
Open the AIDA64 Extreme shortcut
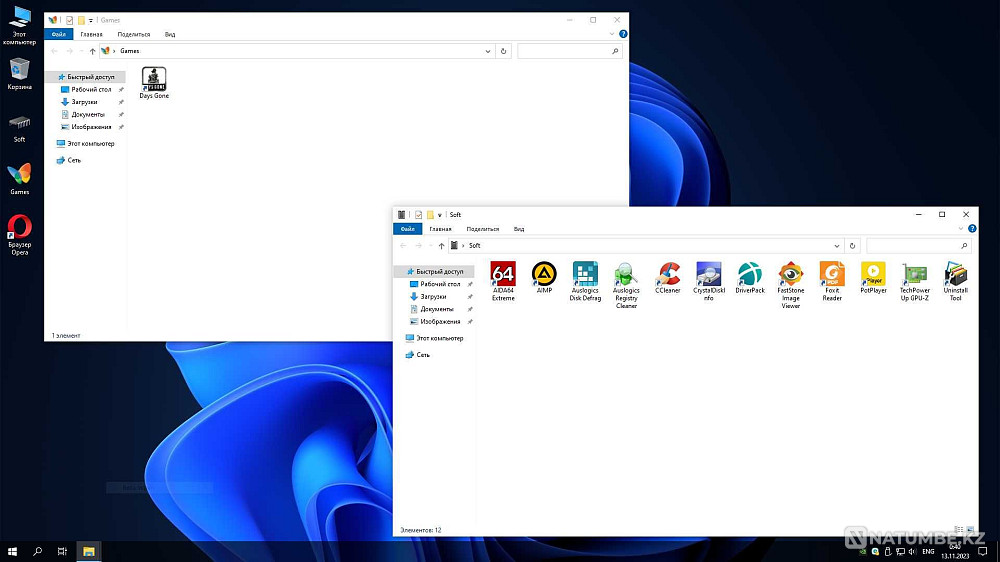(503, 281)
